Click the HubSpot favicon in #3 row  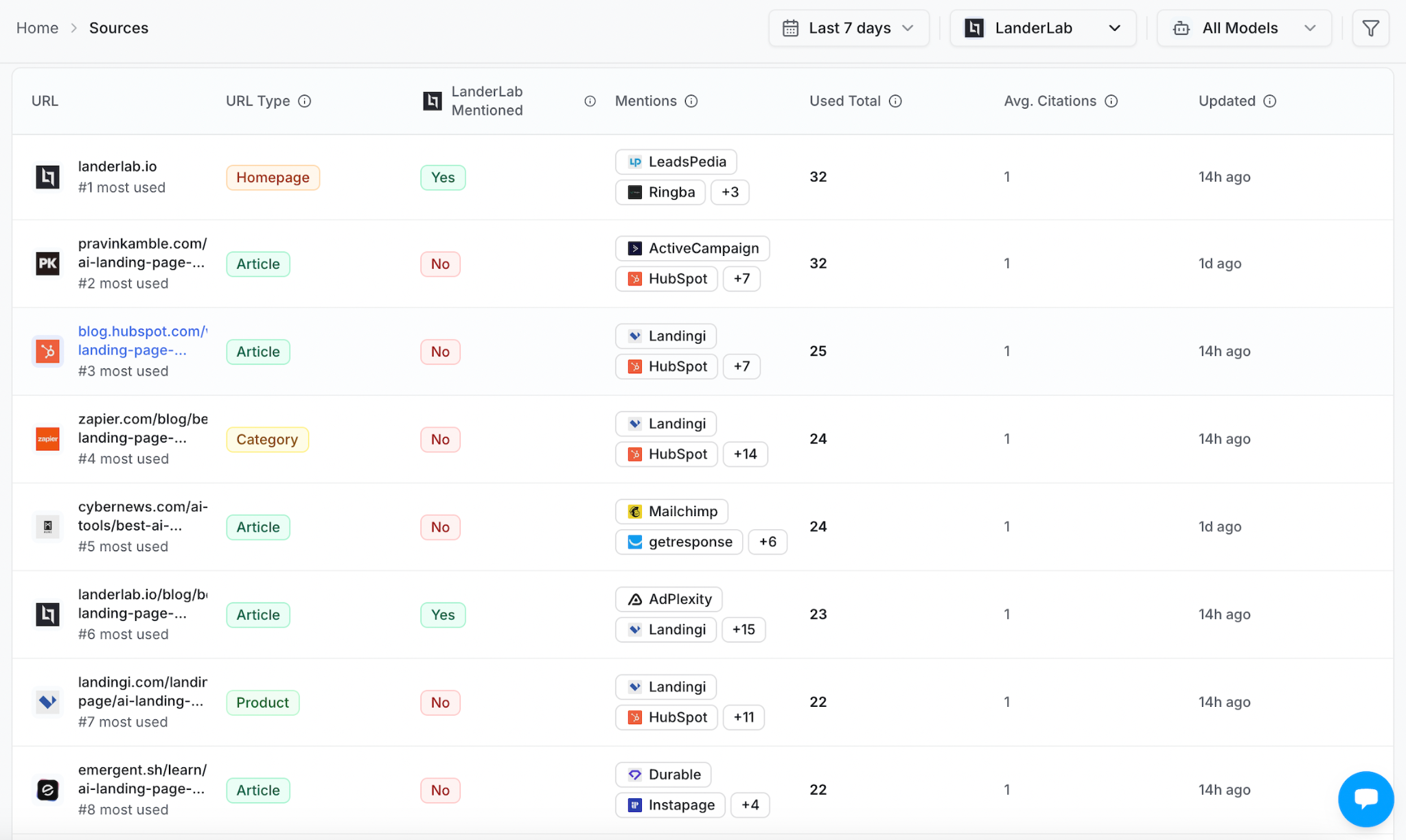[47, 351]
